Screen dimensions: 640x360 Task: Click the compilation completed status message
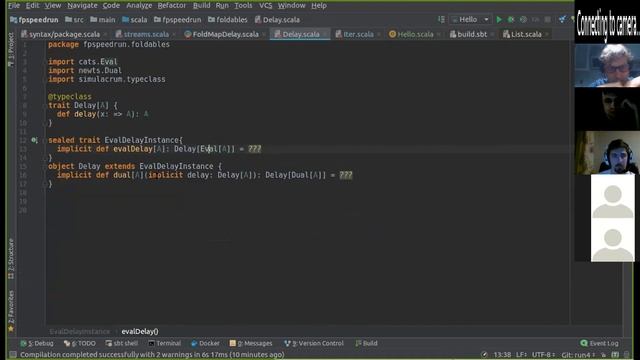[152, 355]
